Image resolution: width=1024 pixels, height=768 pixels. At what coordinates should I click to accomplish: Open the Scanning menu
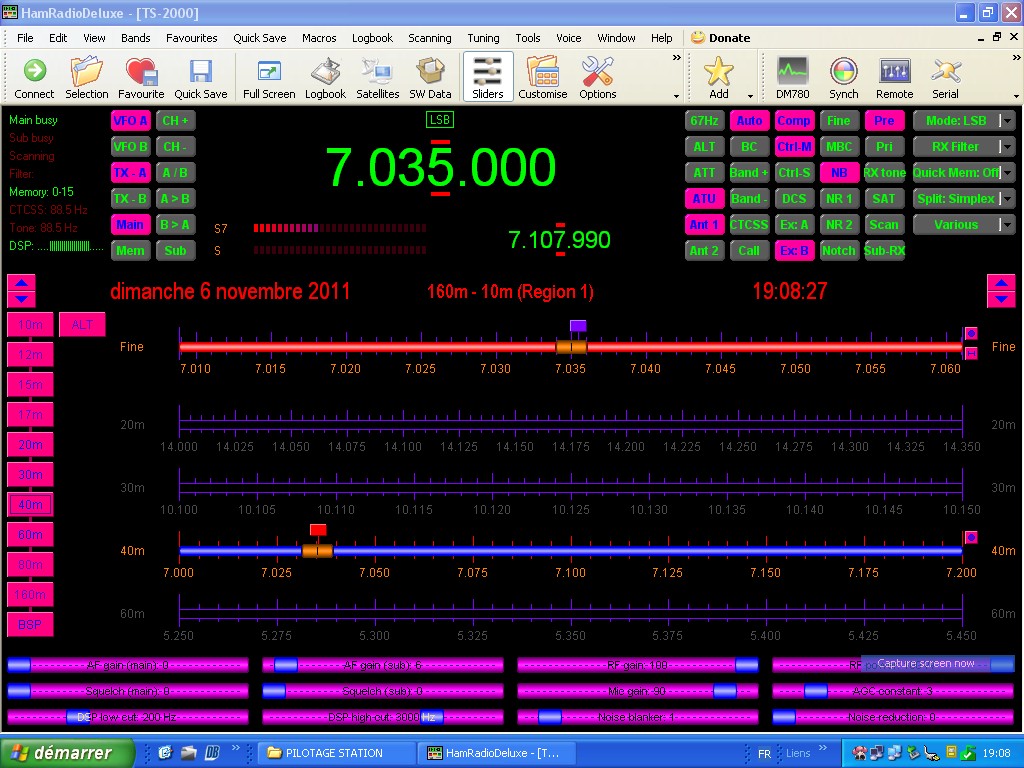tap(430, 38)
